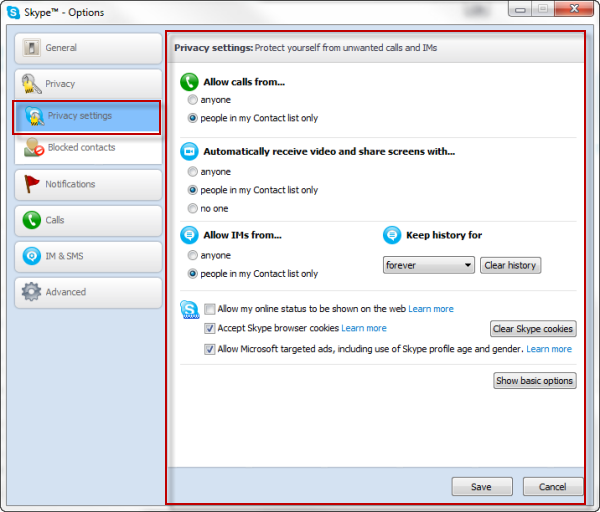Open Learn more link for targeted ads

pos(549,349)
